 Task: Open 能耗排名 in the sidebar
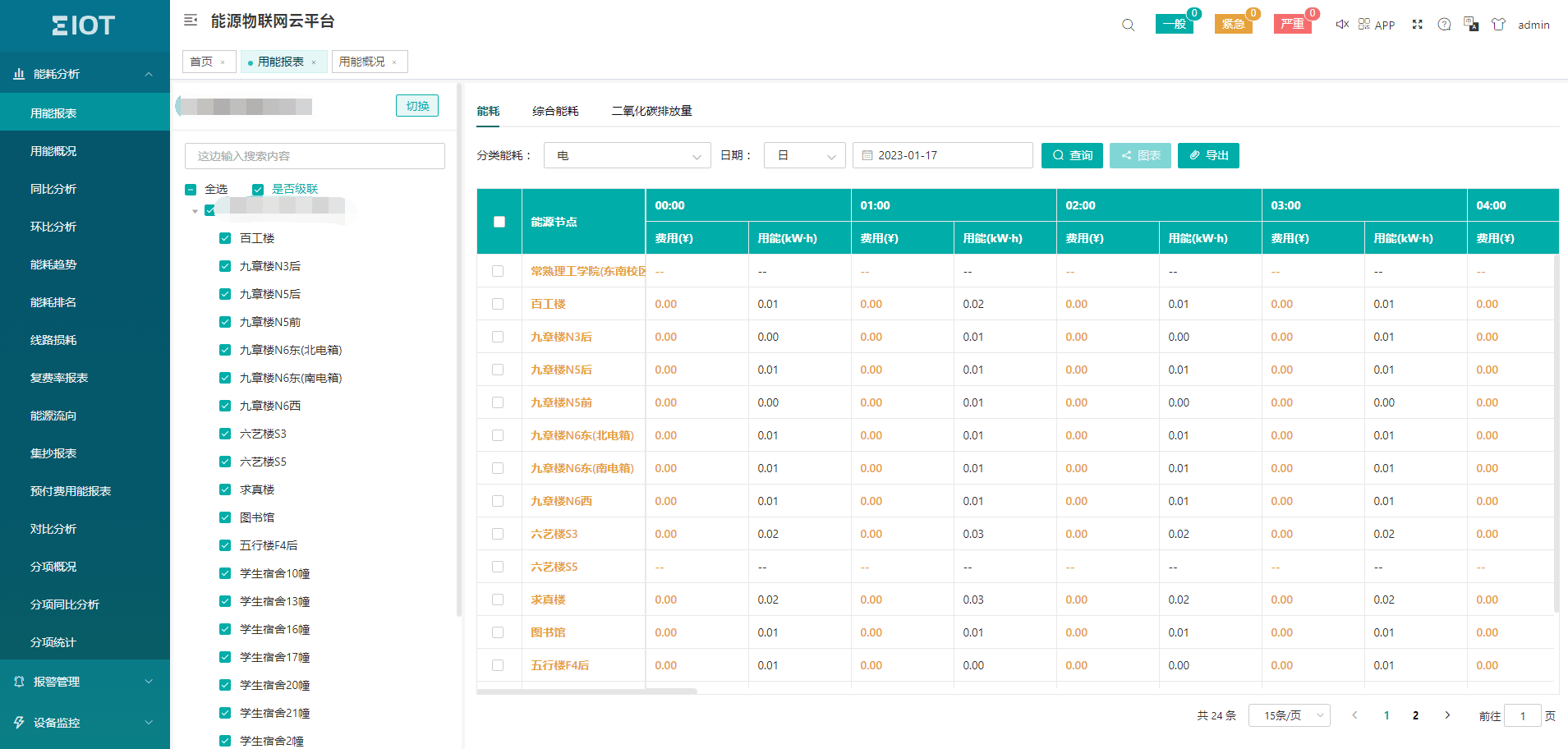[x=85, y=302]
